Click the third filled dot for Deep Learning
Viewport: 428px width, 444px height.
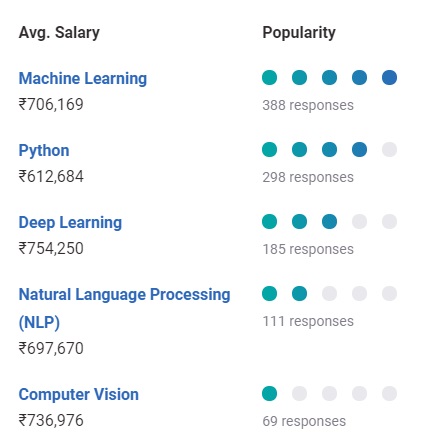[x=329, y=222]
